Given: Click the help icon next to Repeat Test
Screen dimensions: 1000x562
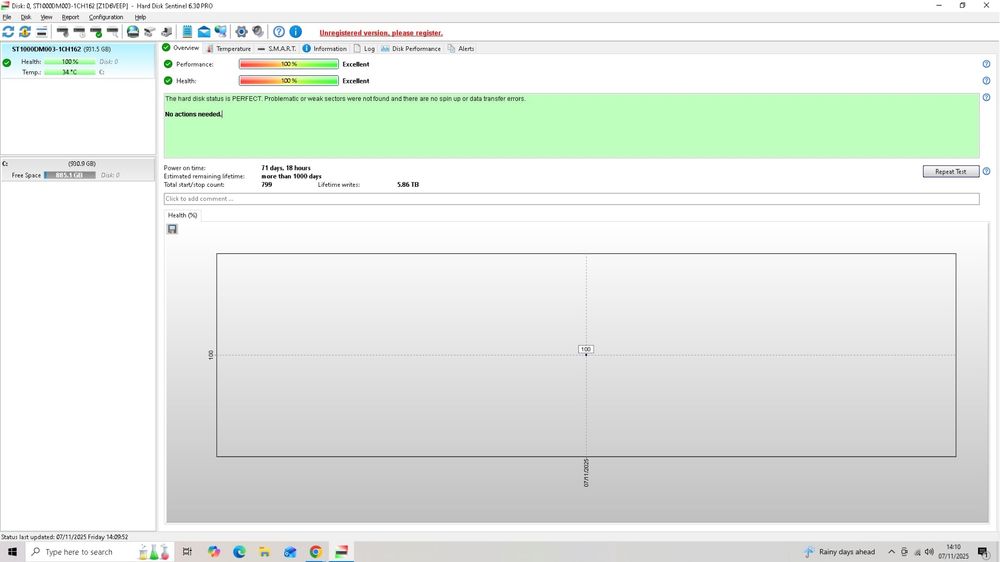Looking at the screenshot, I should (x=986, y=172).
